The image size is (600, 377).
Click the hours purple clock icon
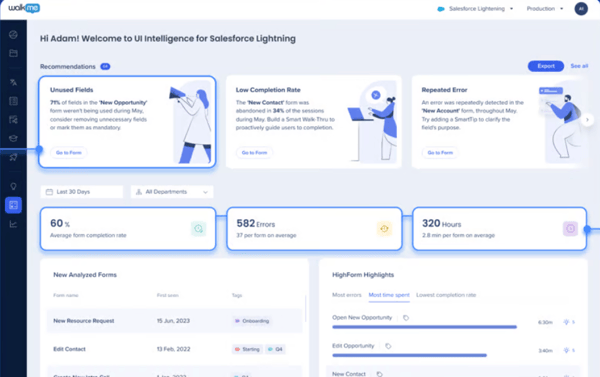point(570,228)
